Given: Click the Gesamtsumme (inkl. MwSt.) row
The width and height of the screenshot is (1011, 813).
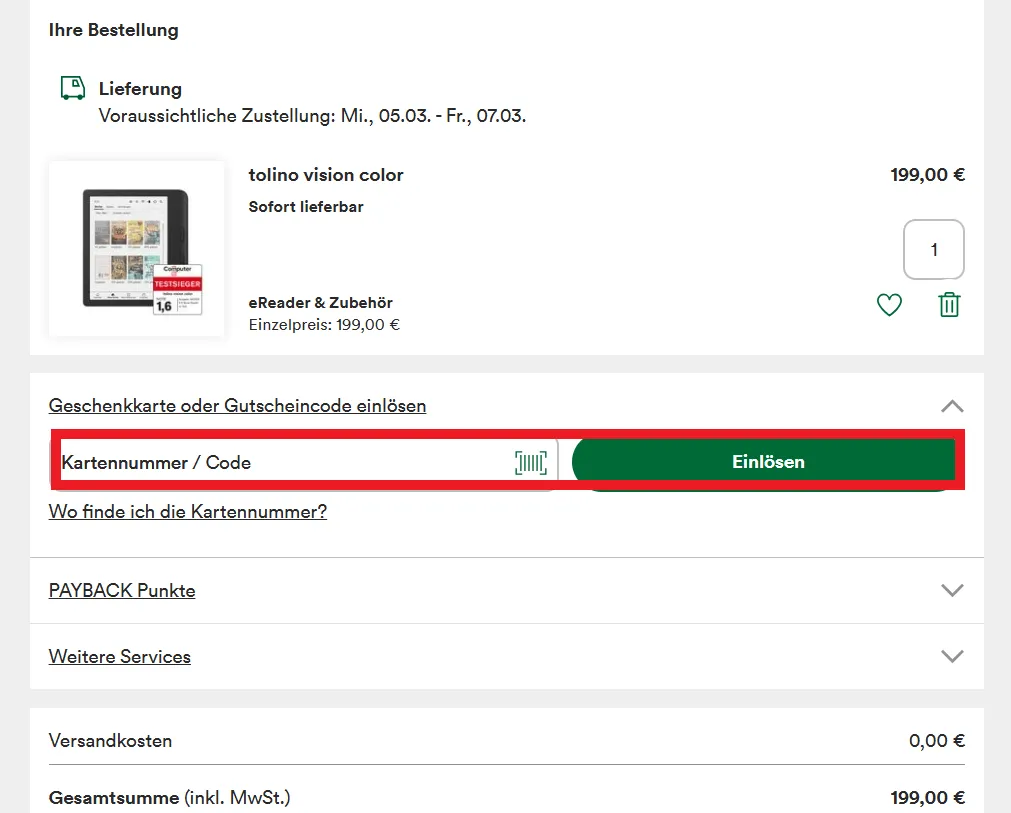Looking at the screenshot, I should [x=169, y=797].
